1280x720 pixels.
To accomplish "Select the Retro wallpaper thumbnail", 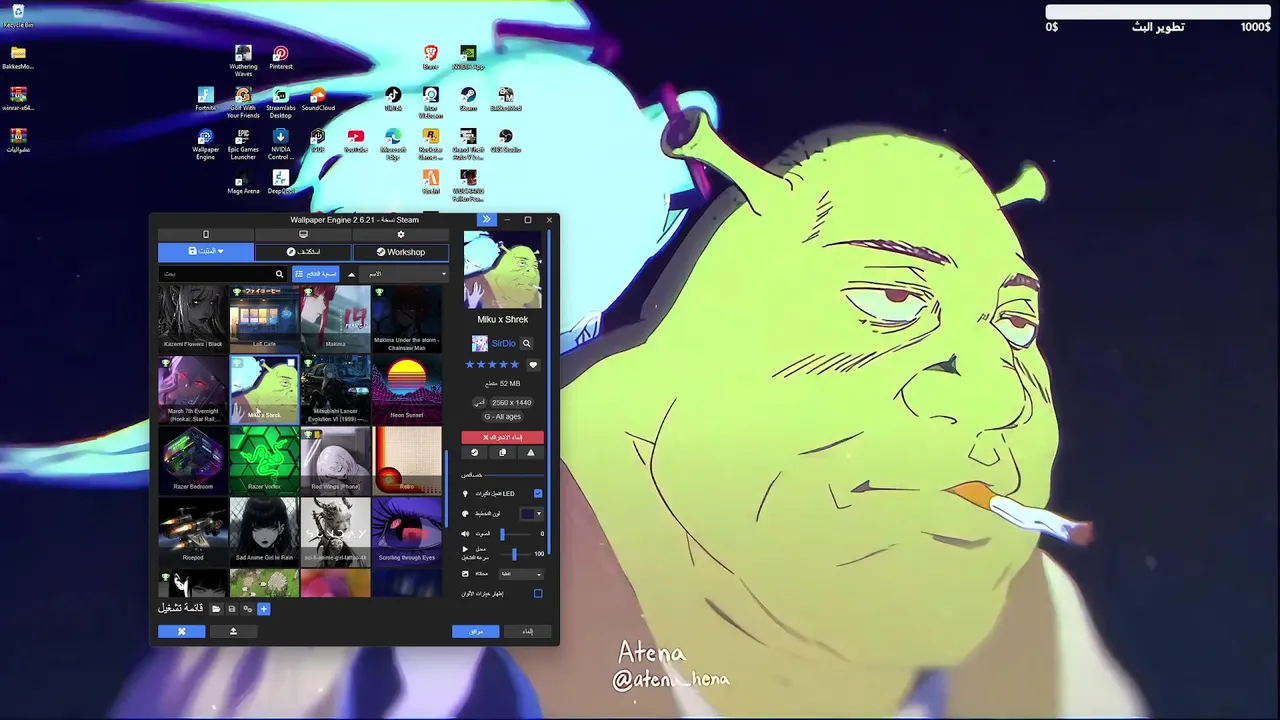I will point(406,460).
